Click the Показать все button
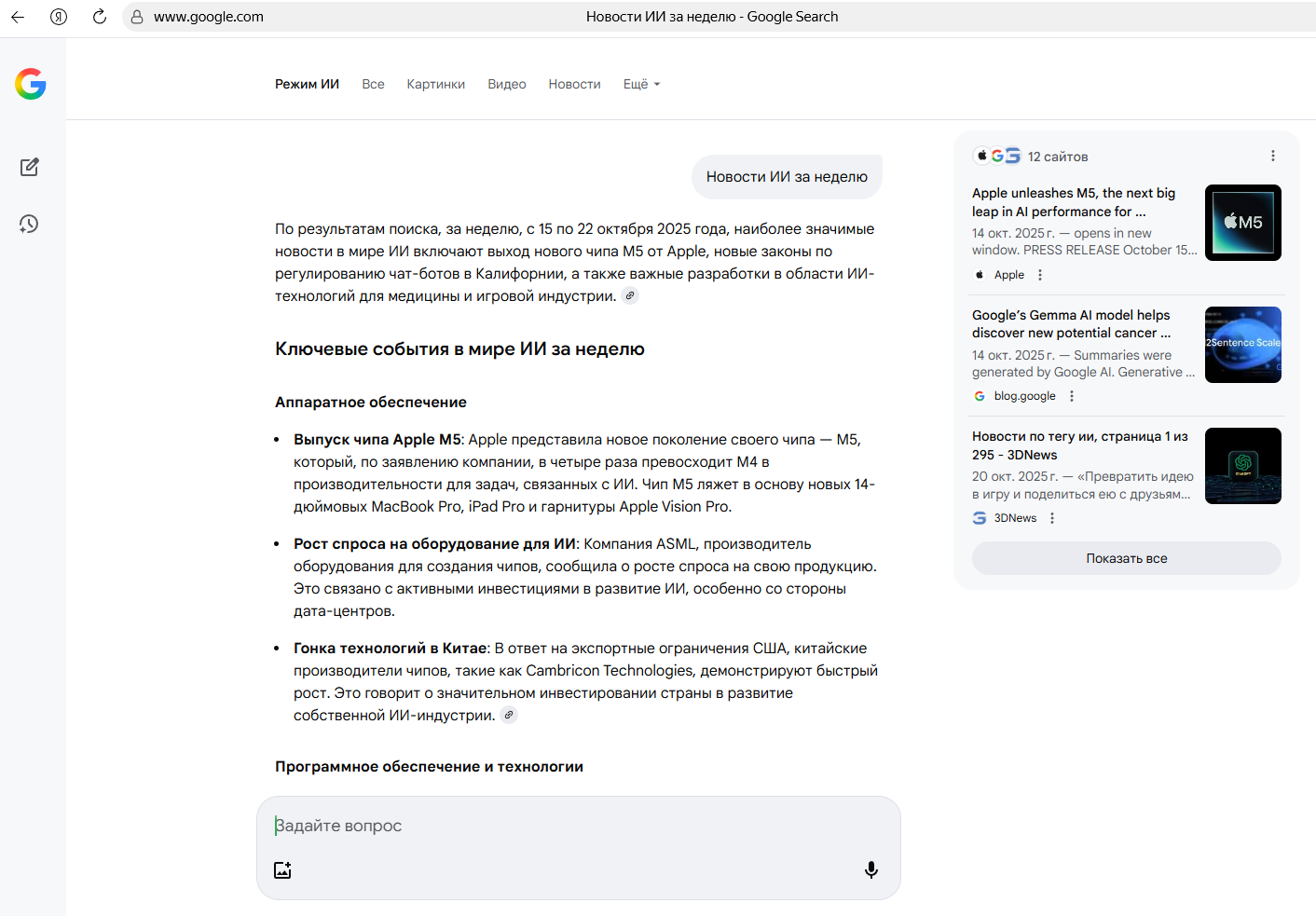 (1126, 558)
